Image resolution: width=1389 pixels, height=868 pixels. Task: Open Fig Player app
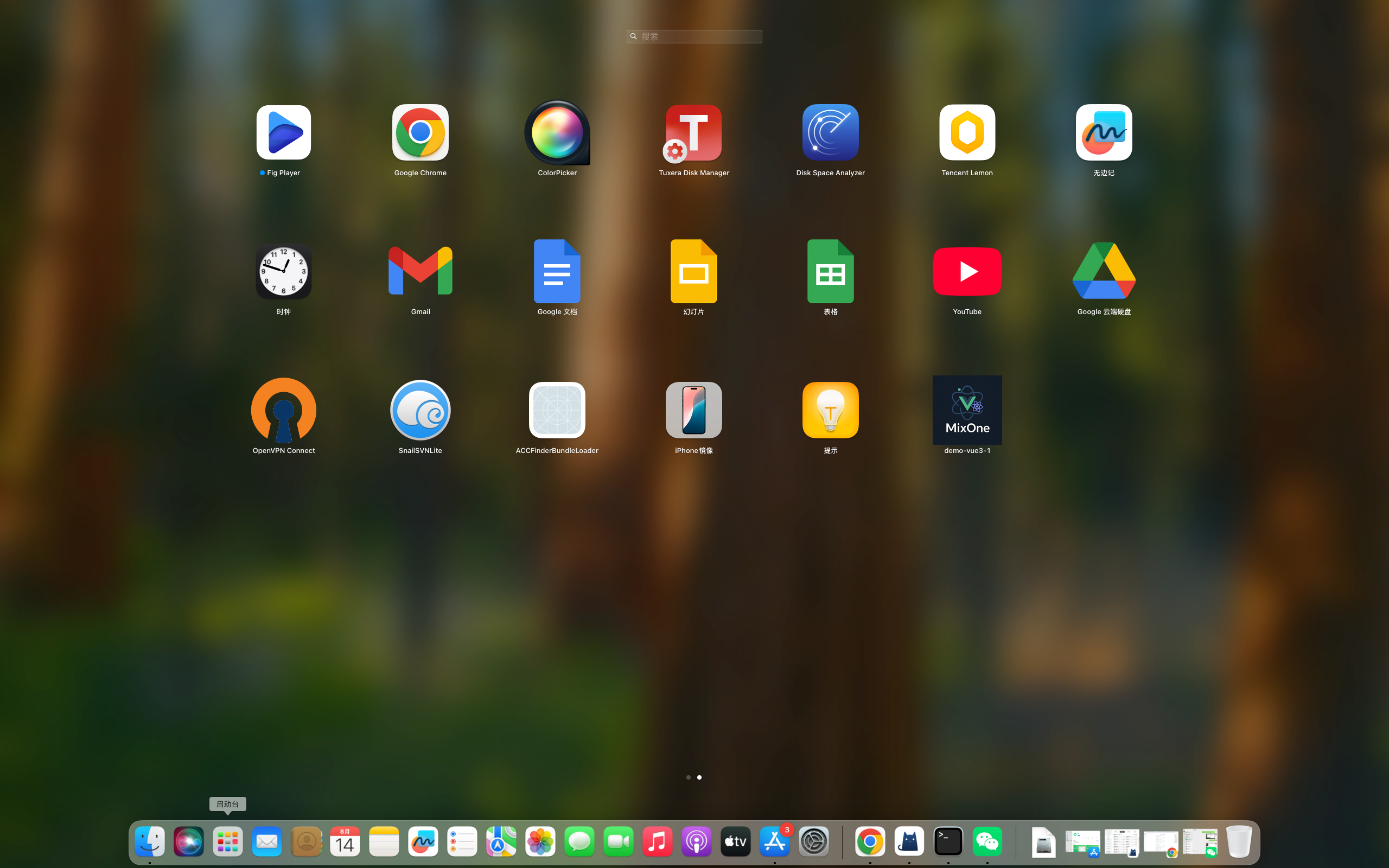coord(284,132)
